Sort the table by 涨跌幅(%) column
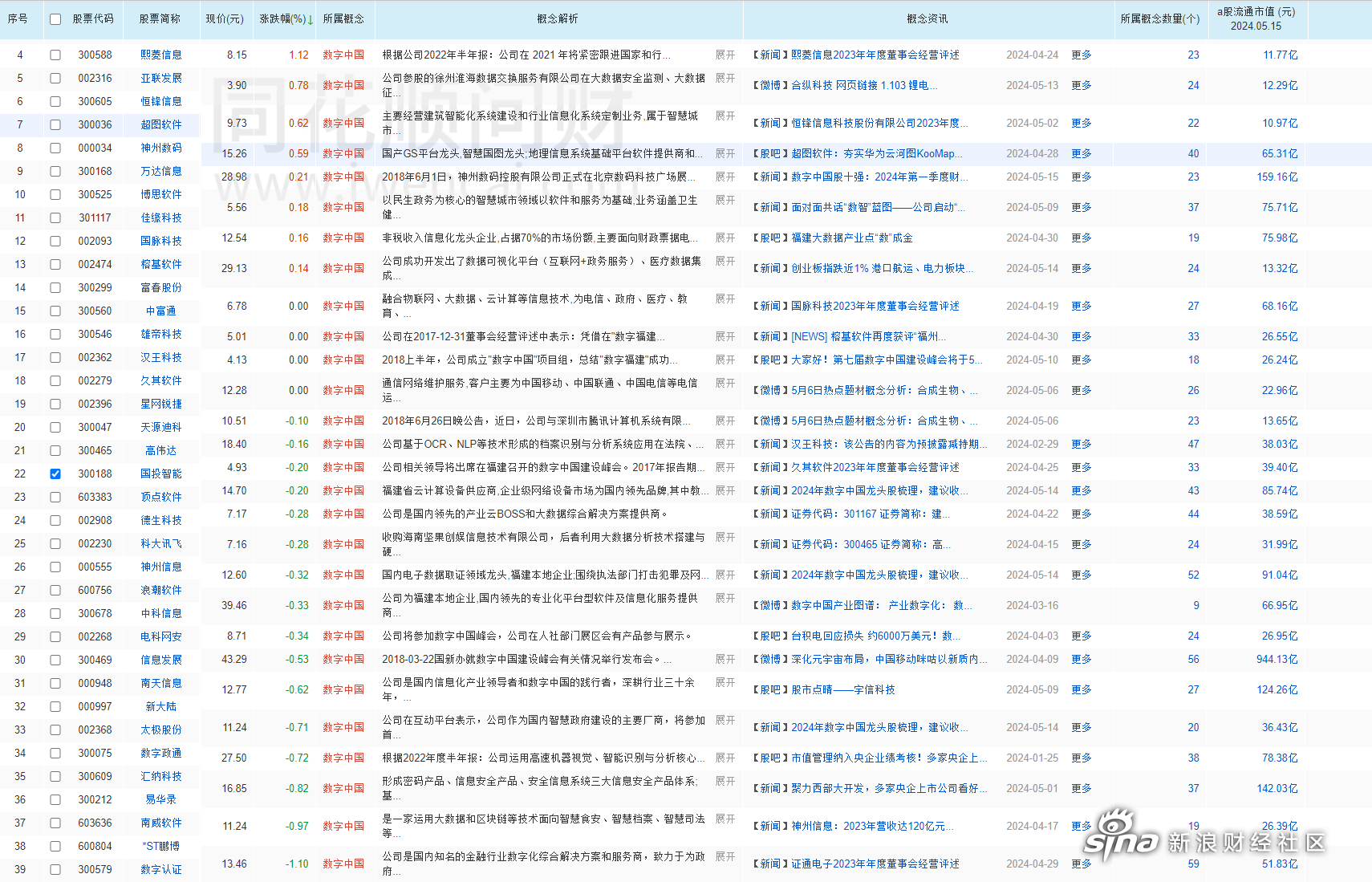Image resolution: width=1372 pixels, height=882 pixels. pos(285,18)
